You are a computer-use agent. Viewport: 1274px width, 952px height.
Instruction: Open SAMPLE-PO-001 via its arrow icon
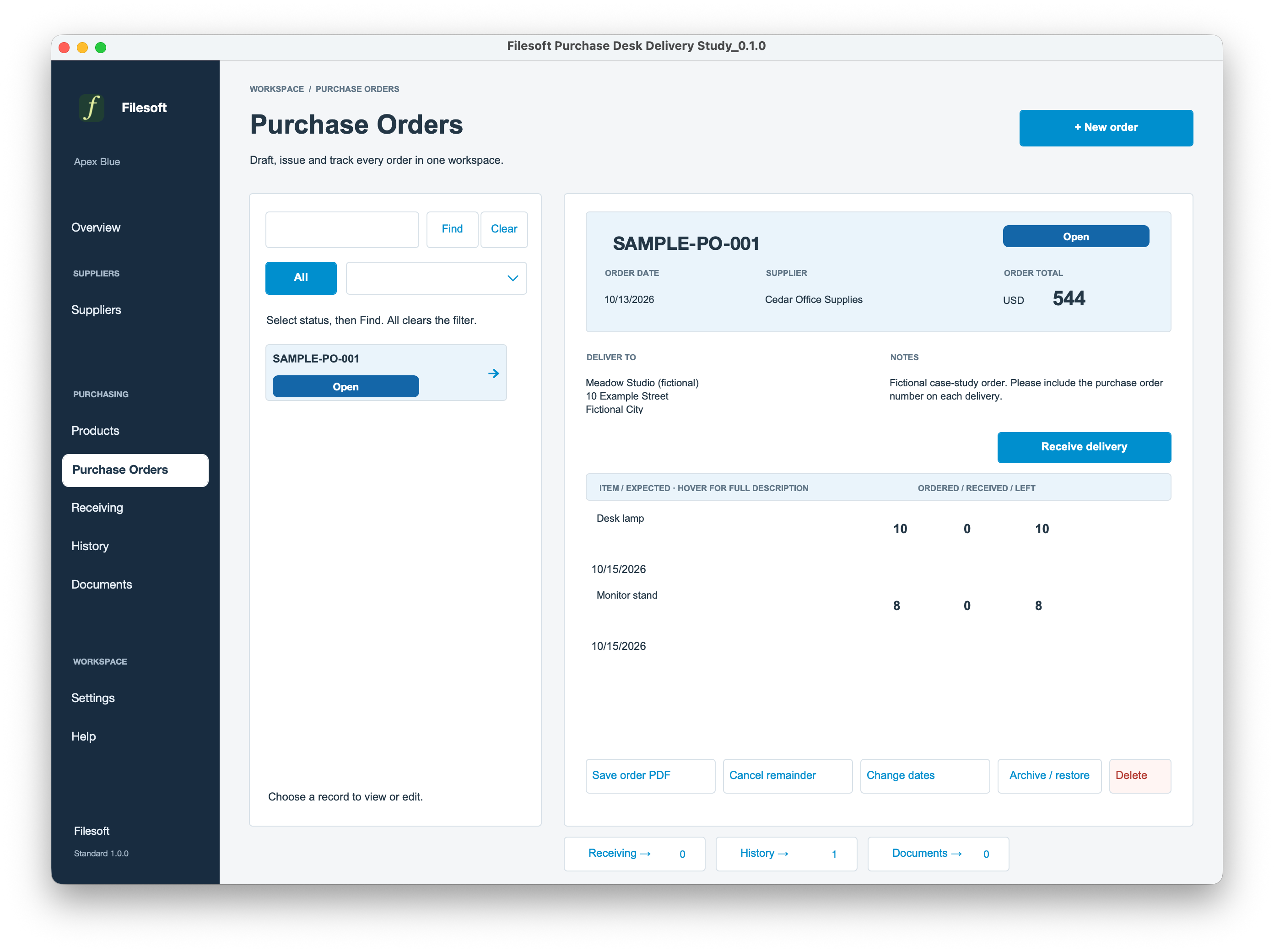(494, 374)
